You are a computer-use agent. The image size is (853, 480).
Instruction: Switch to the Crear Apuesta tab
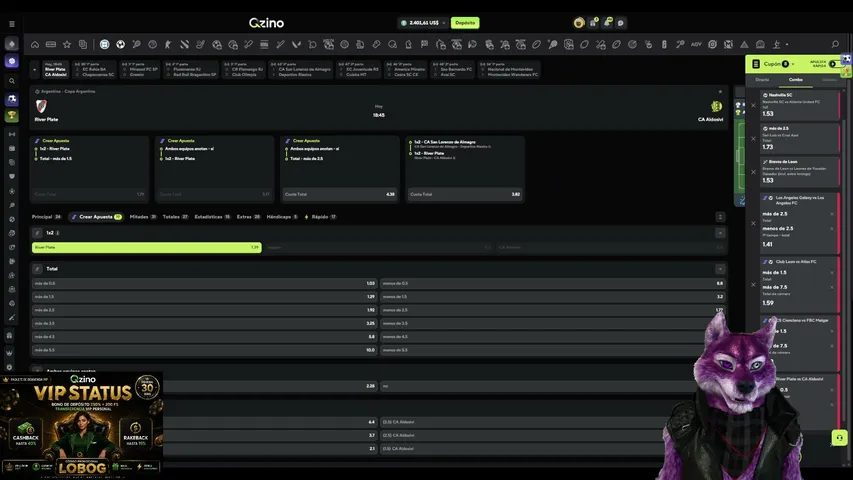pyautogui.click(x=96, y=217)
